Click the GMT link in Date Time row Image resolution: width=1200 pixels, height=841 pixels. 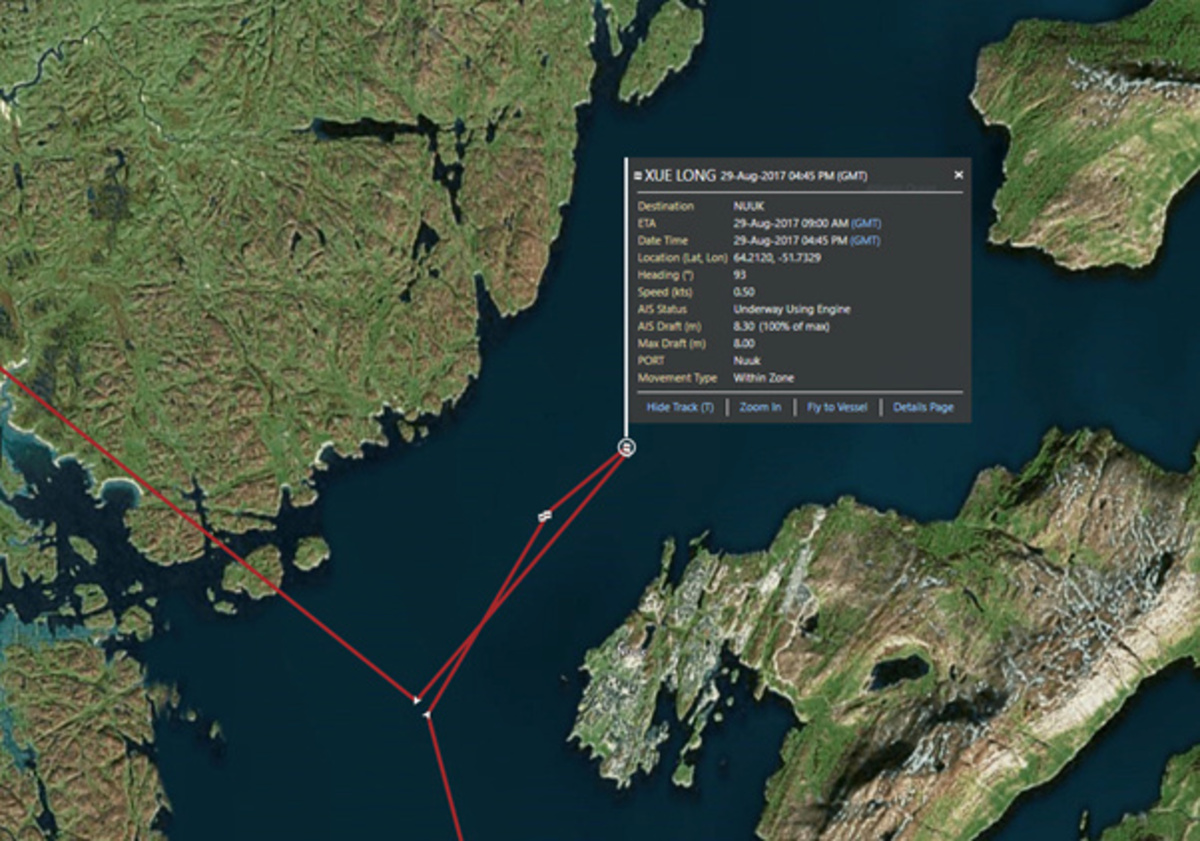[x=865, y=241]
